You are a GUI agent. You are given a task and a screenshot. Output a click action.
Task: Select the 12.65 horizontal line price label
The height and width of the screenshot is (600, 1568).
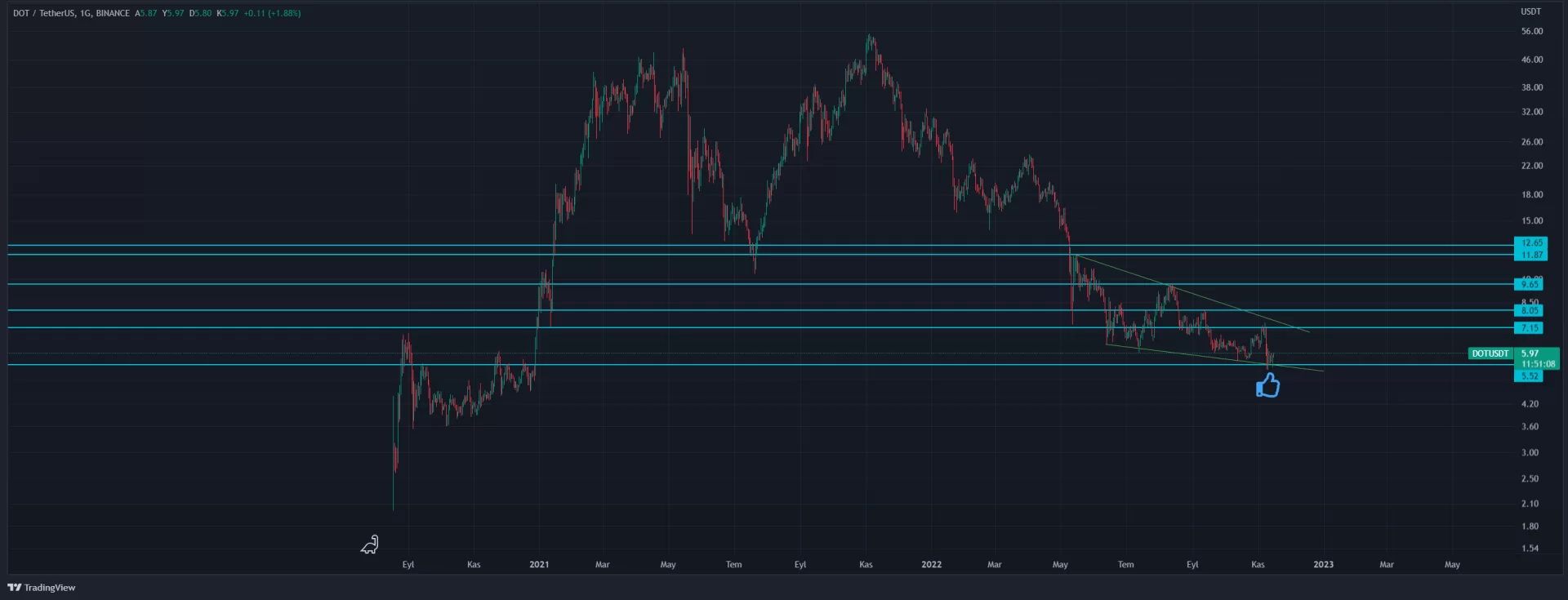click(1531, 242)
